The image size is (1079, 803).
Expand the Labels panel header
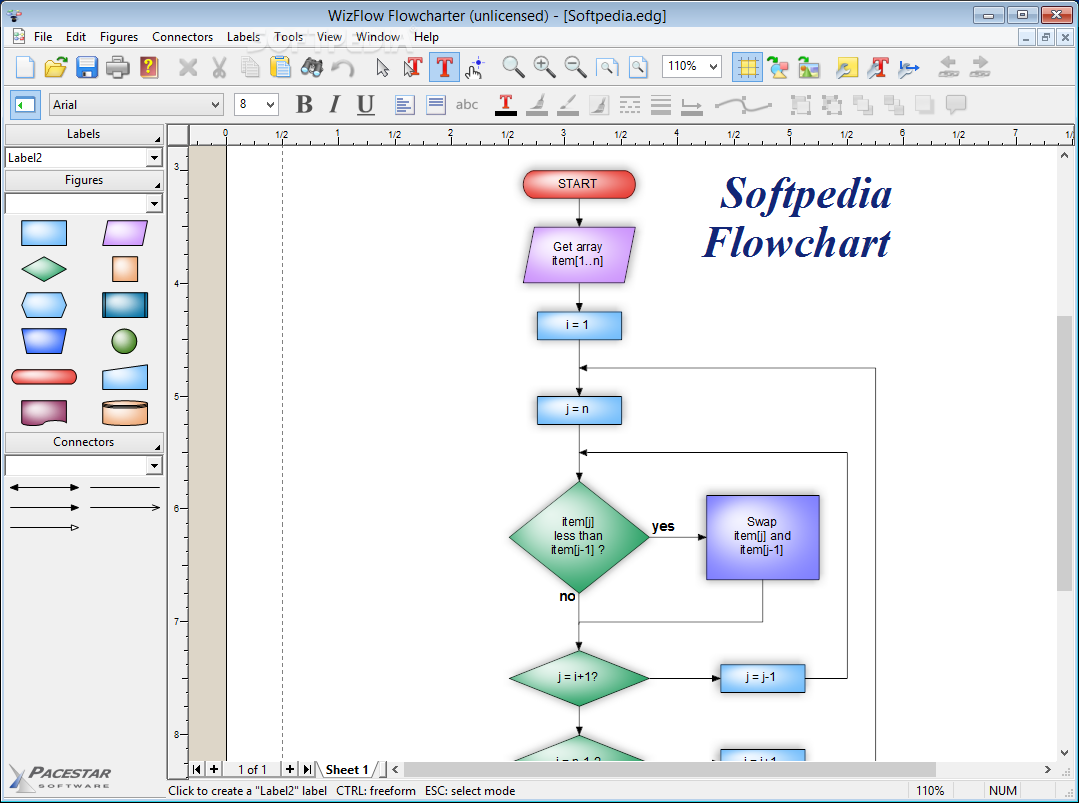(84, 134)
